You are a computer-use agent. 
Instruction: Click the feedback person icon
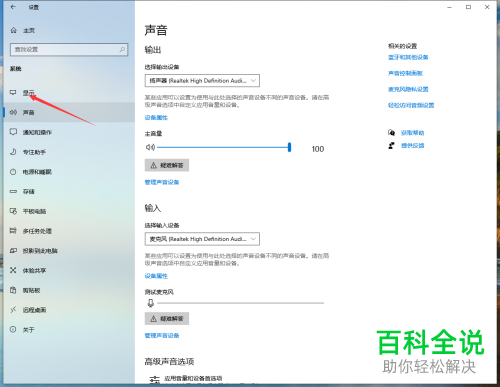coord(391,145)
